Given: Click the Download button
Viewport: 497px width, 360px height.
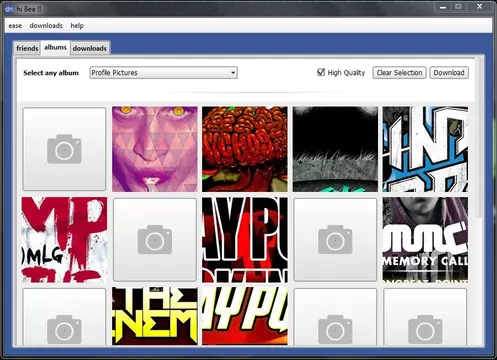Looking at the screenshot, I should [x=449, y=73].
